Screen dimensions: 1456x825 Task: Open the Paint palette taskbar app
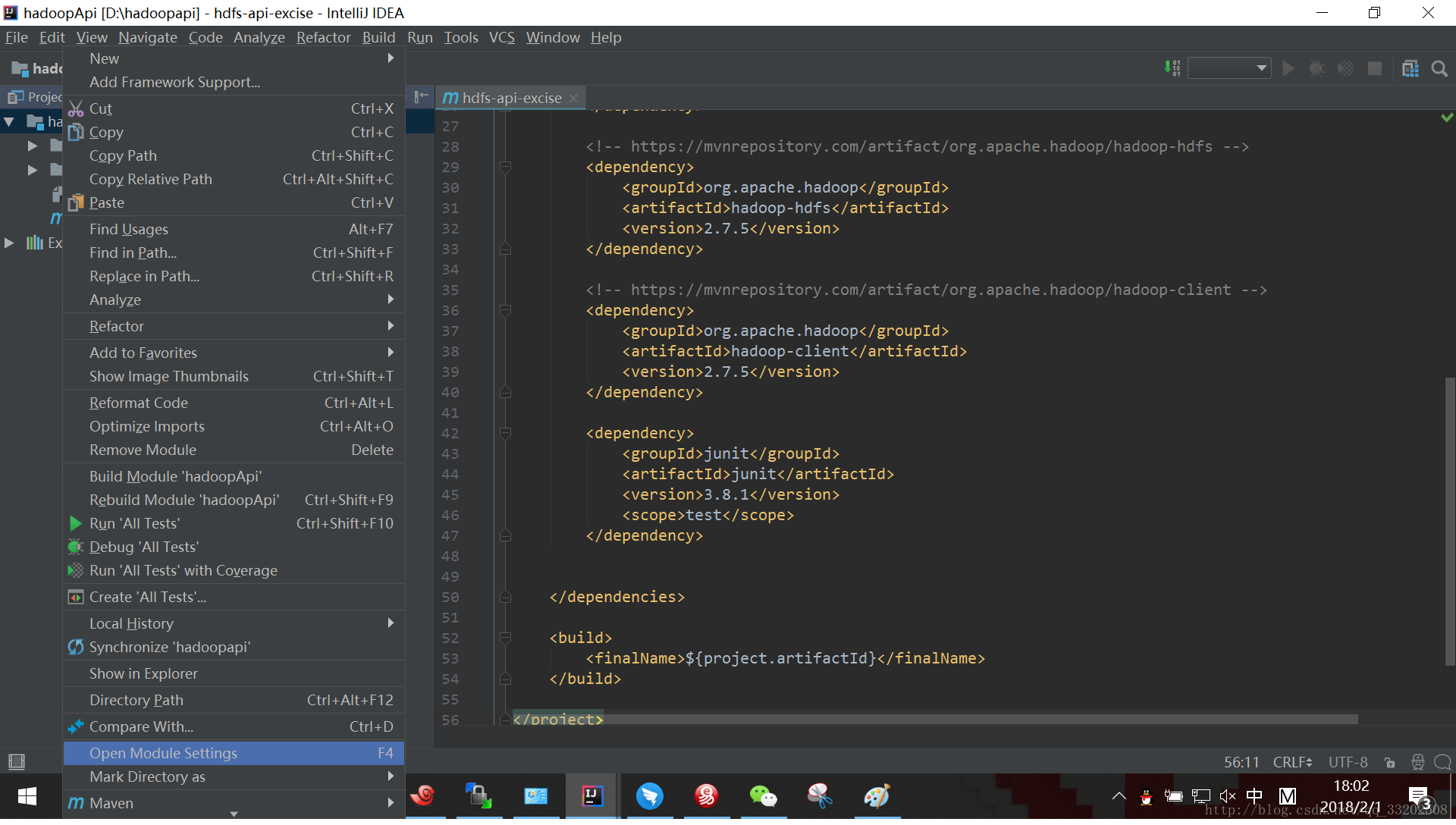click(x=877, y=796)
